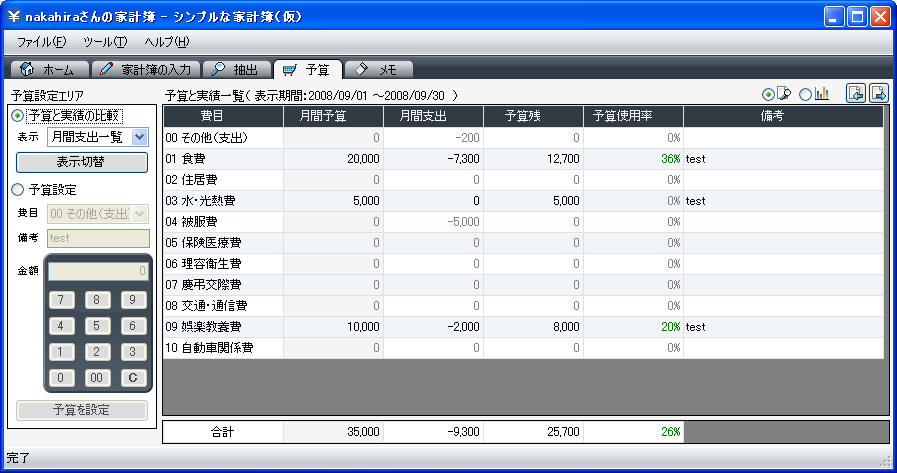Open the ツール(T) menu
Screen dimensions: 897x473
(105, 42)
